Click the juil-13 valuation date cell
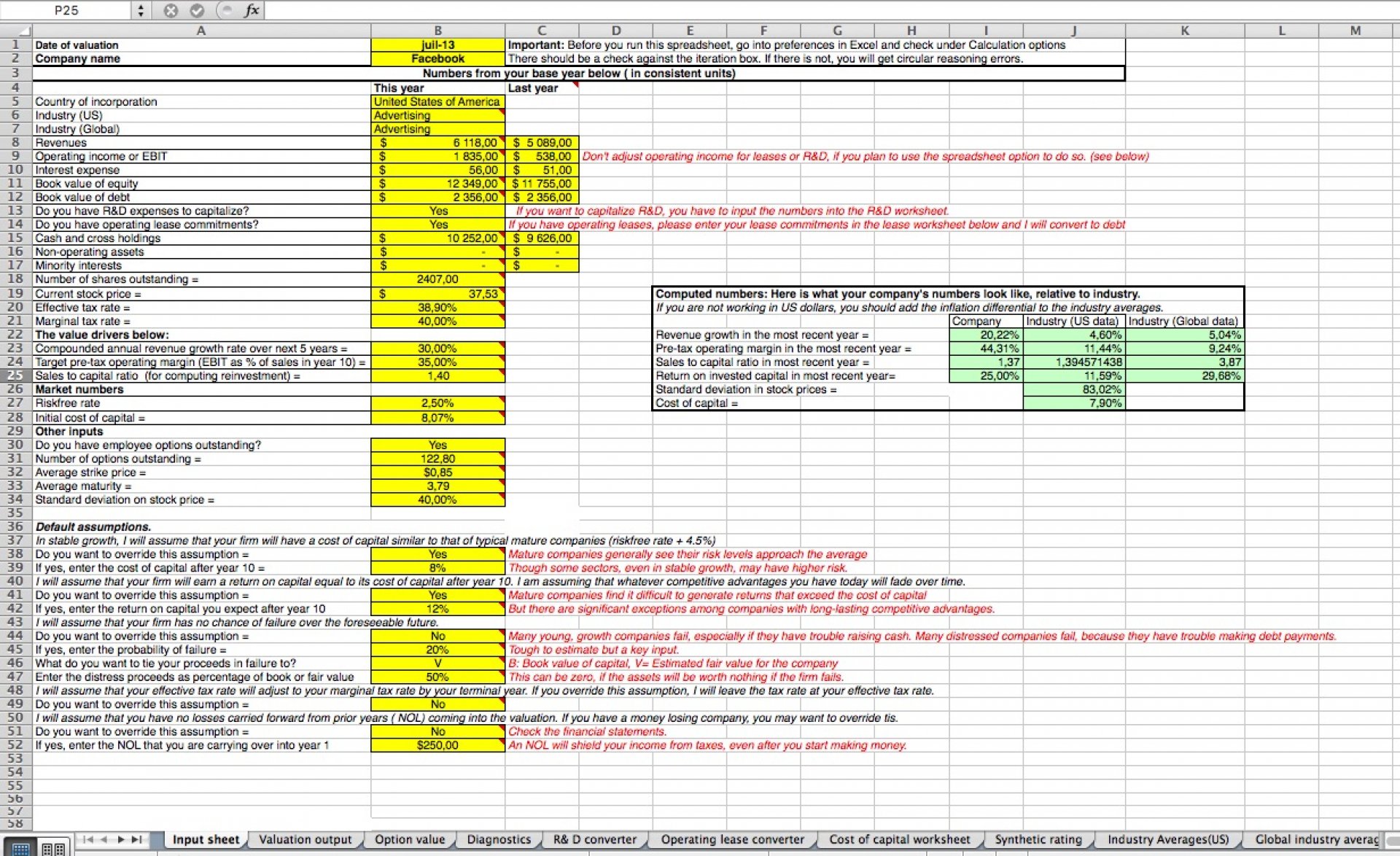Image resolution: width=1400 pixels, height=856 pixels. point(437,44)
